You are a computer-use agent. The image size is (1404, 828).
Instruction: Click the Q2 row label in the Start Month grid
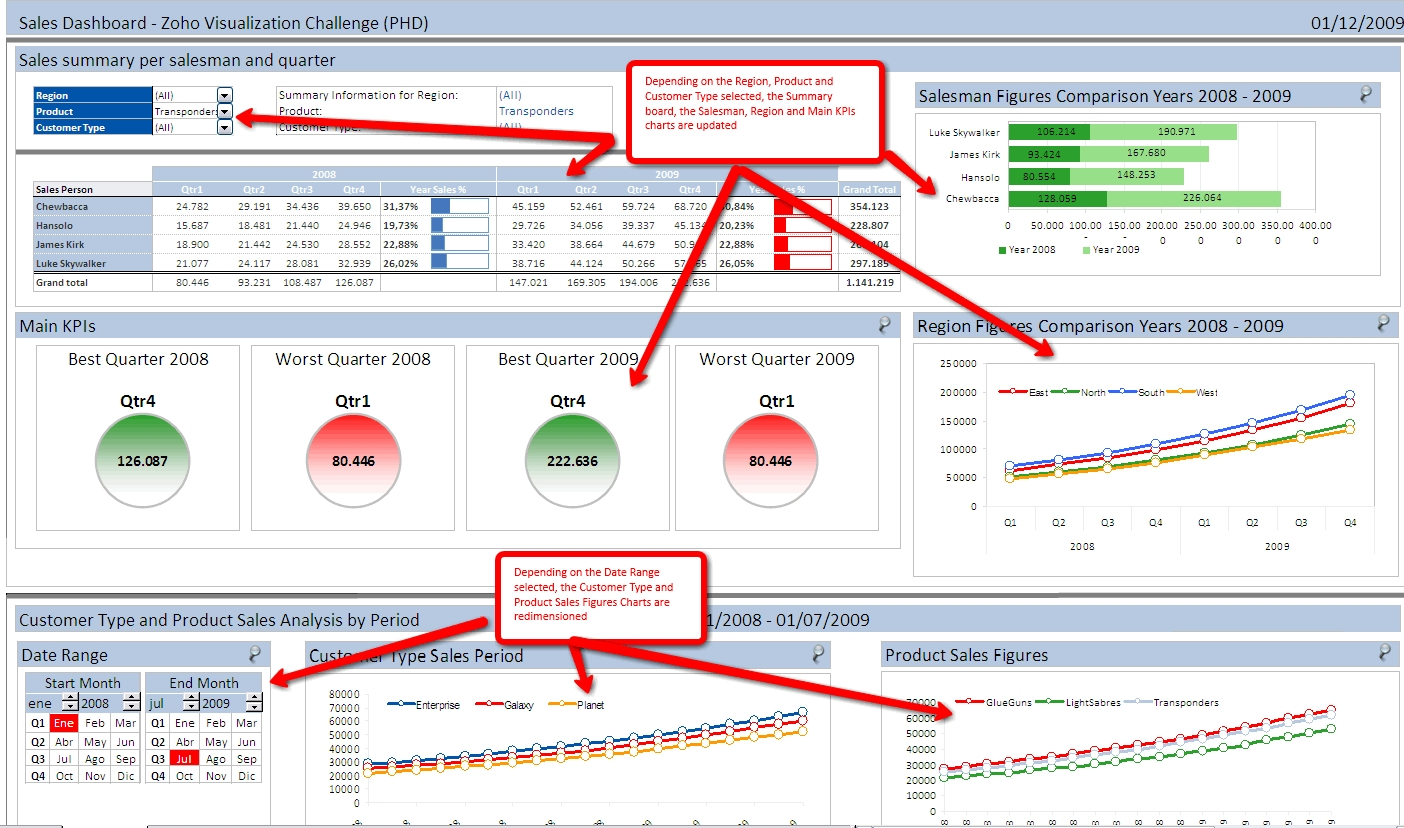point(37,741)
